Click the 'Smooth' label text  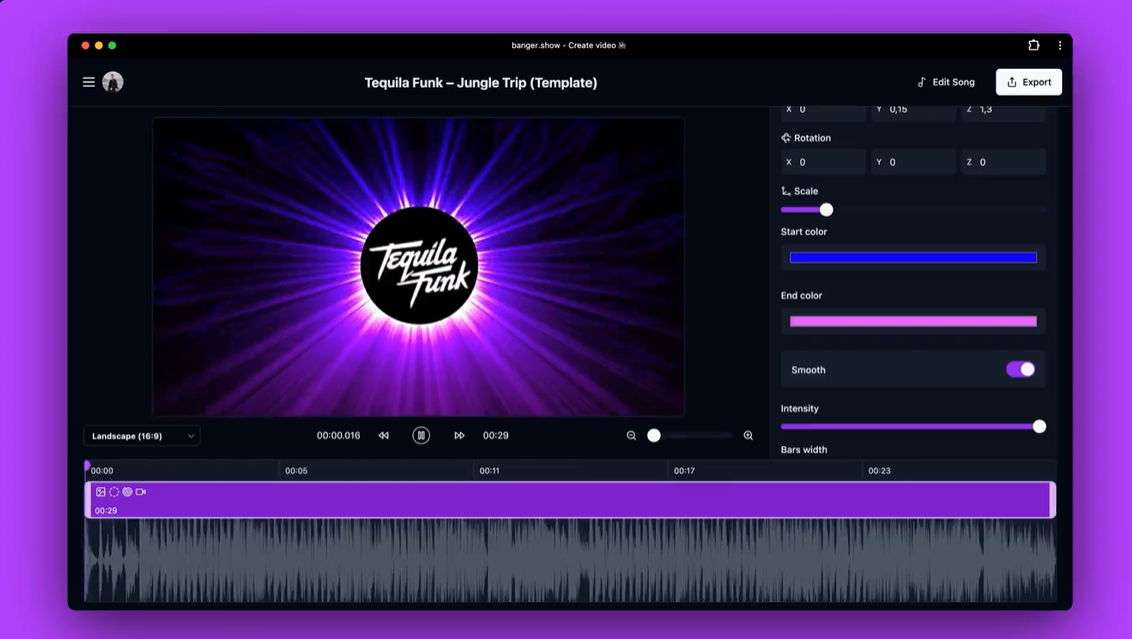click(809, 370)
